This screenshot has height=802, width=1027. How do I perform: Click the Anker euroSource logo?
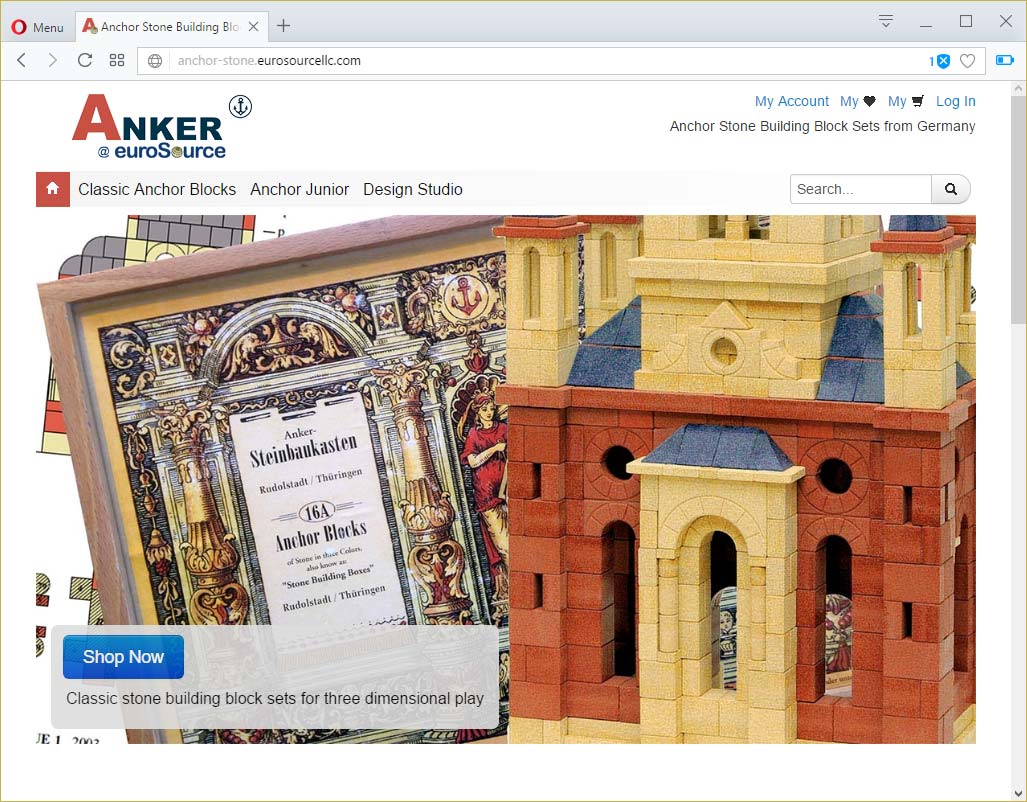161,126
